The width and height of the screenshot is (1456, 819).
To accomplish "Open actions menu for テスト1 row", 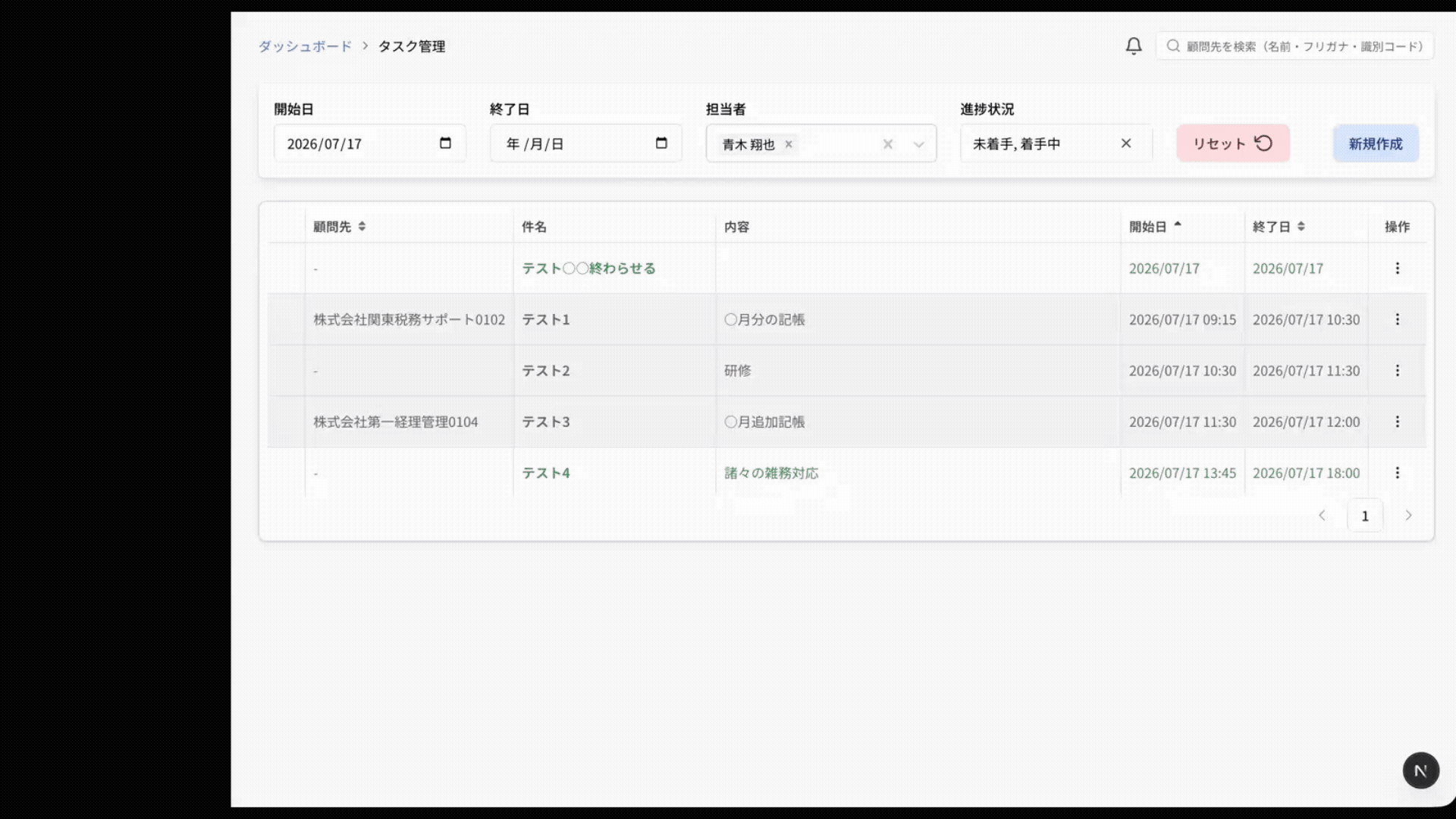I will tap(1397, 319).
